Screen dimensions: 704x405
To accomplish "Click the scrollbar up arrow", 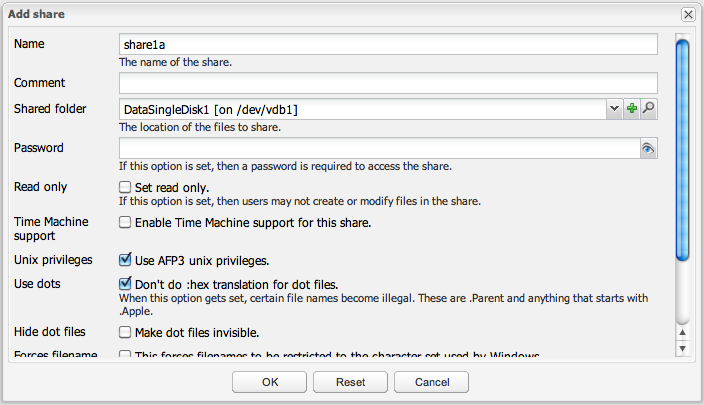I will 683,334.
